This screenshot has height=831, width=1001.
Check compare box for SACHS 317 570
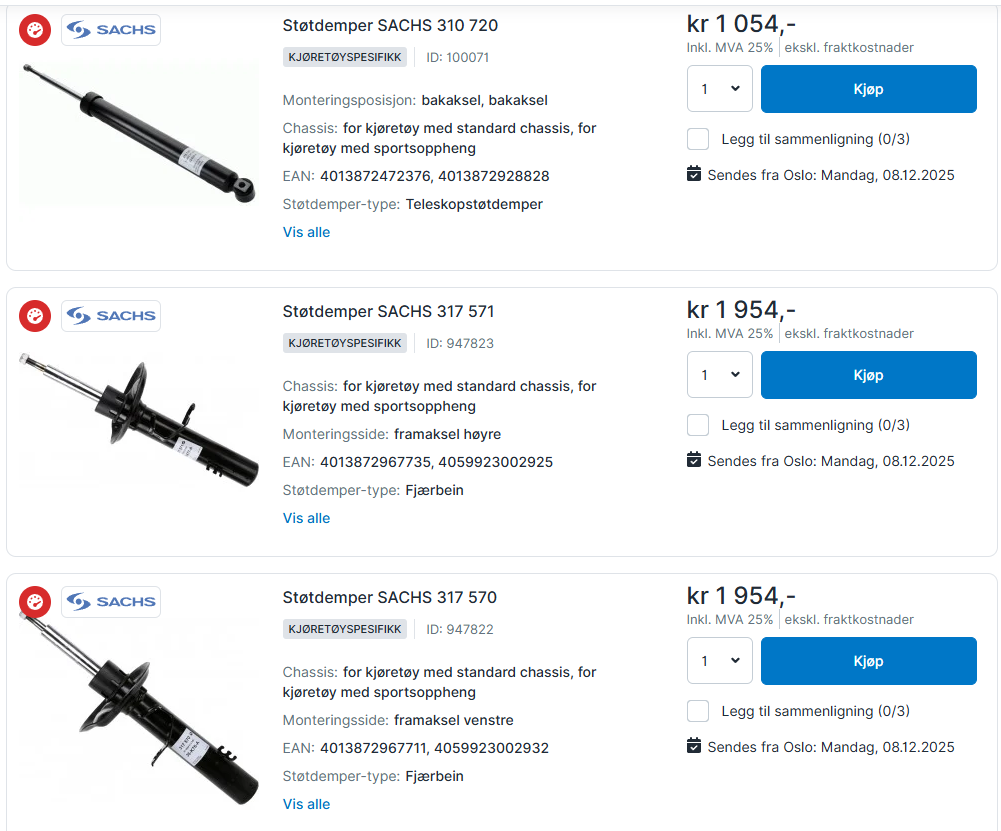[x=698, y=711]
